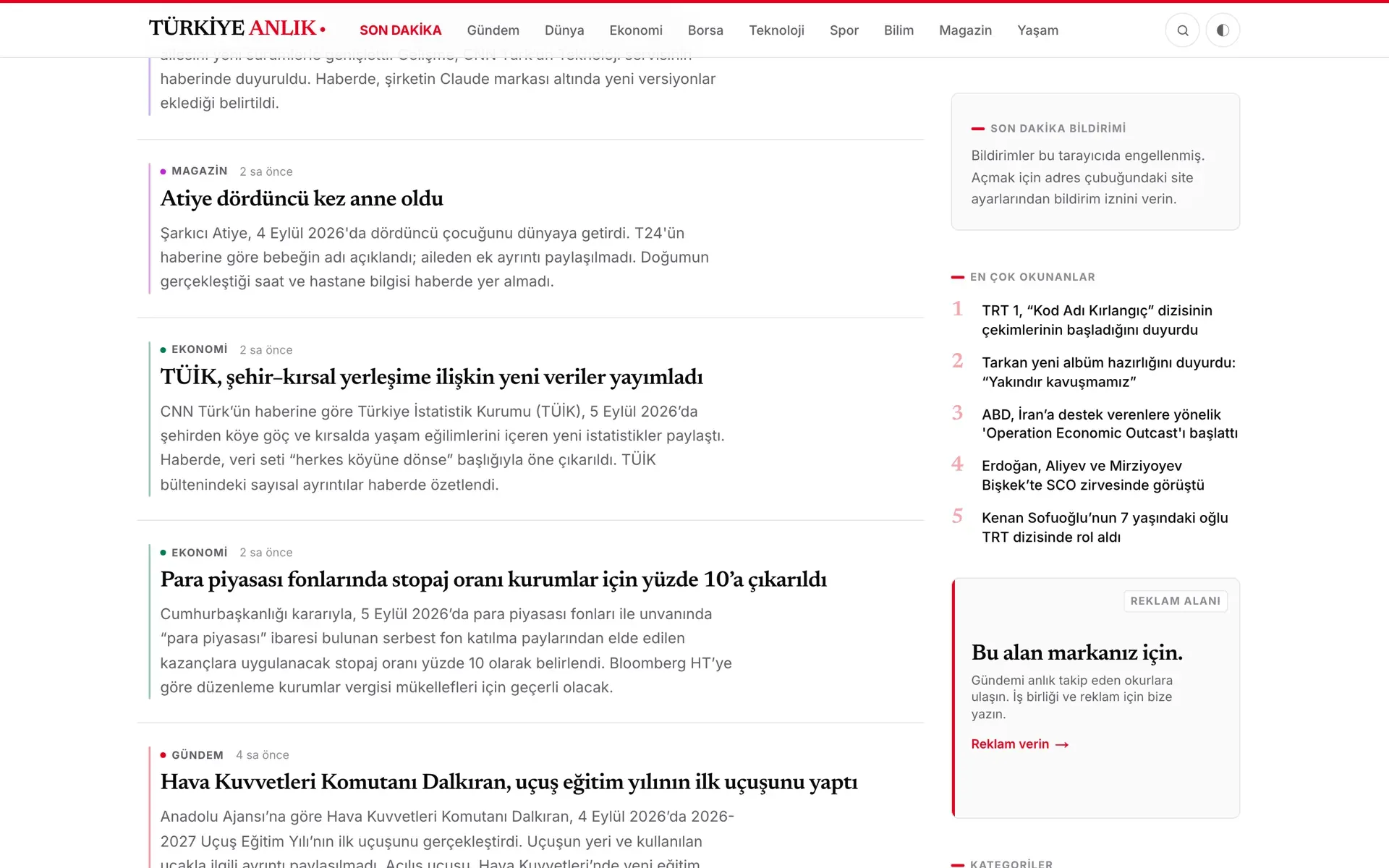Open the Yaşam navigation item
This screenshot has height=868, width=1389.
(x=1037, y=30)
